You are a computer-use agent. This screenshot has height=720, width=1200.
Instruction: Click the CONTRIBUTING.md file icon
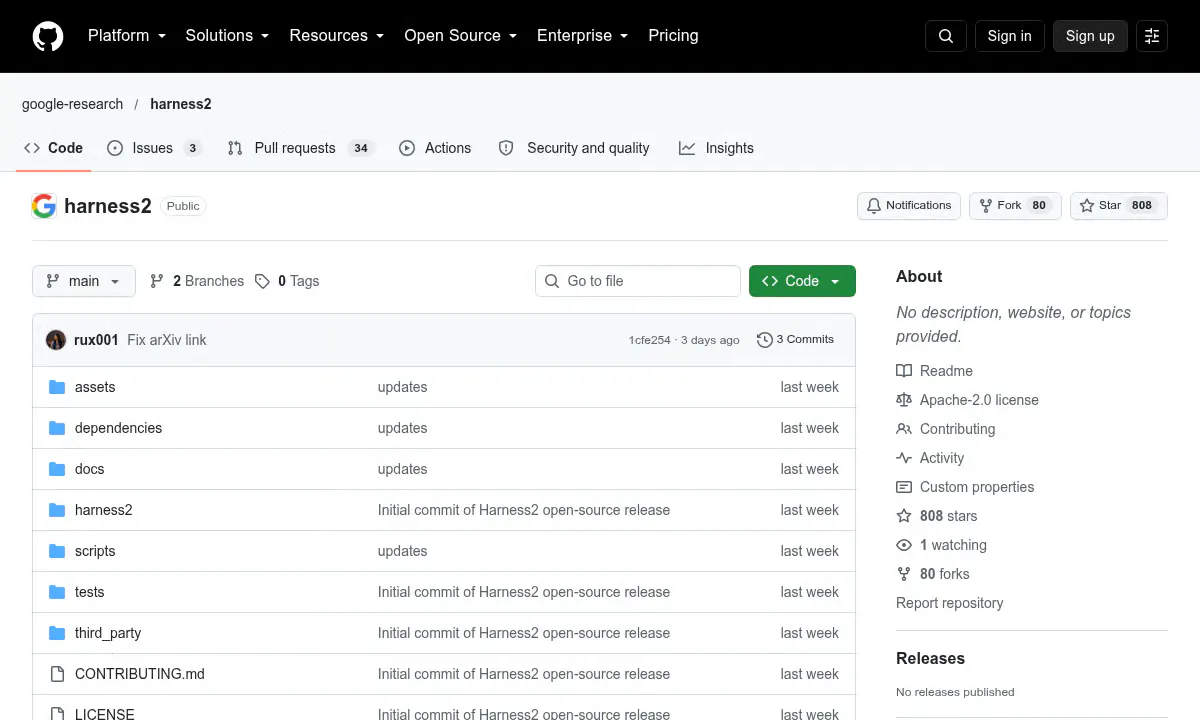57,674
